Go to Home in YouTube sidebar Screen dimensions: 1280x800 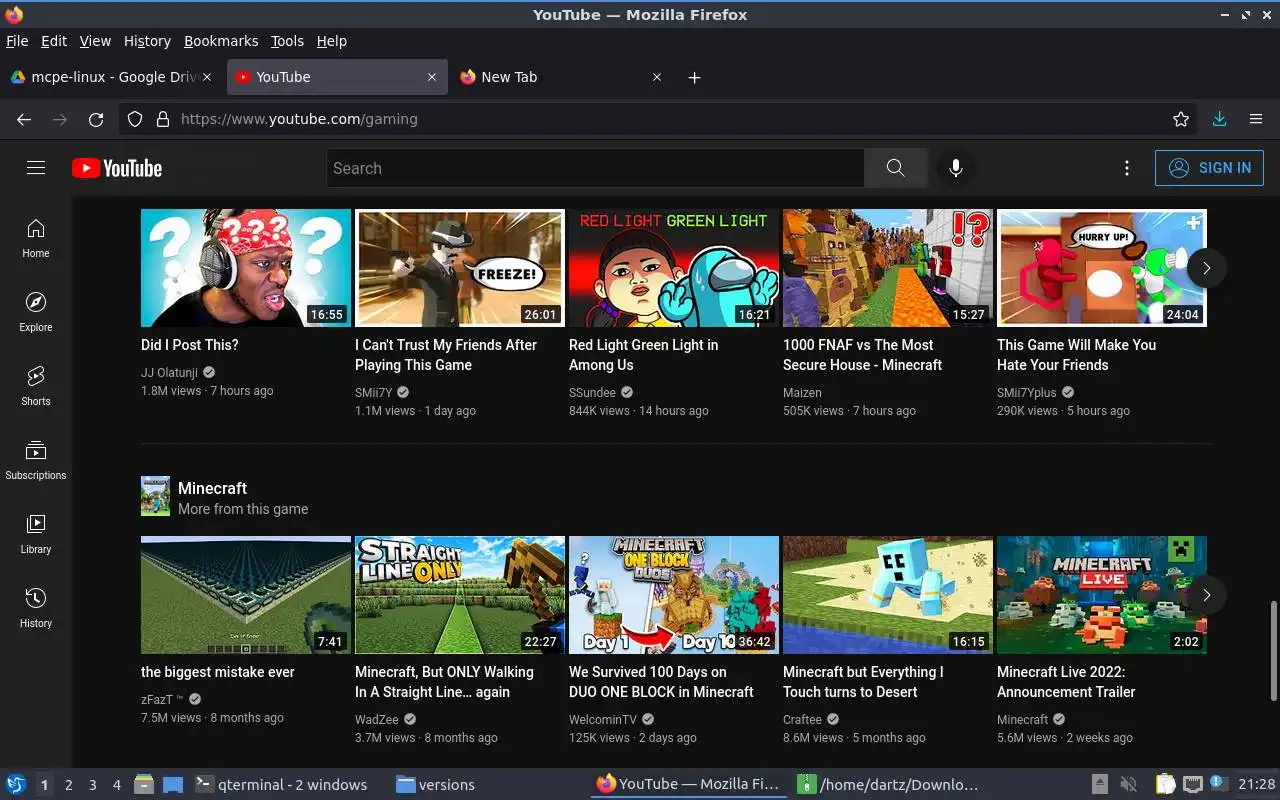[x=36, y=238]
